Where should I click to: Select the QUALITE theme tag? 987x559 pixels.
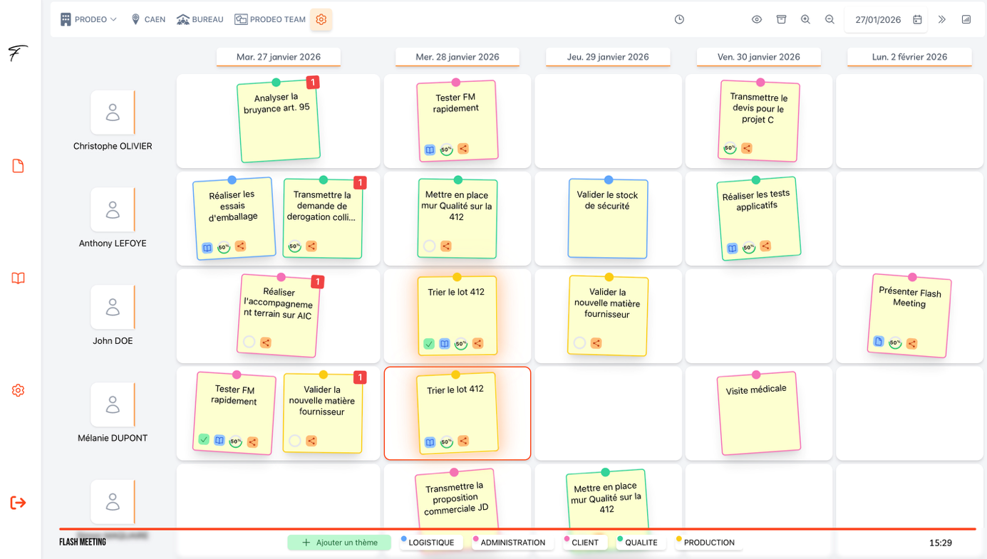coord(641,543)
